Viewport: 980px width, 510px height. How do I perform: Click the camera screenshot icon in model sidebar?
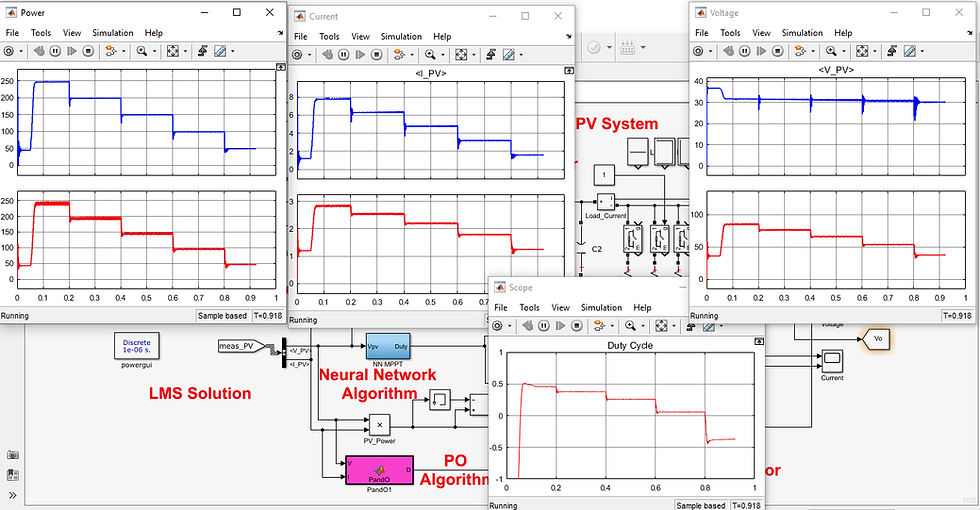pyautogui.click(x=12, y=455)
